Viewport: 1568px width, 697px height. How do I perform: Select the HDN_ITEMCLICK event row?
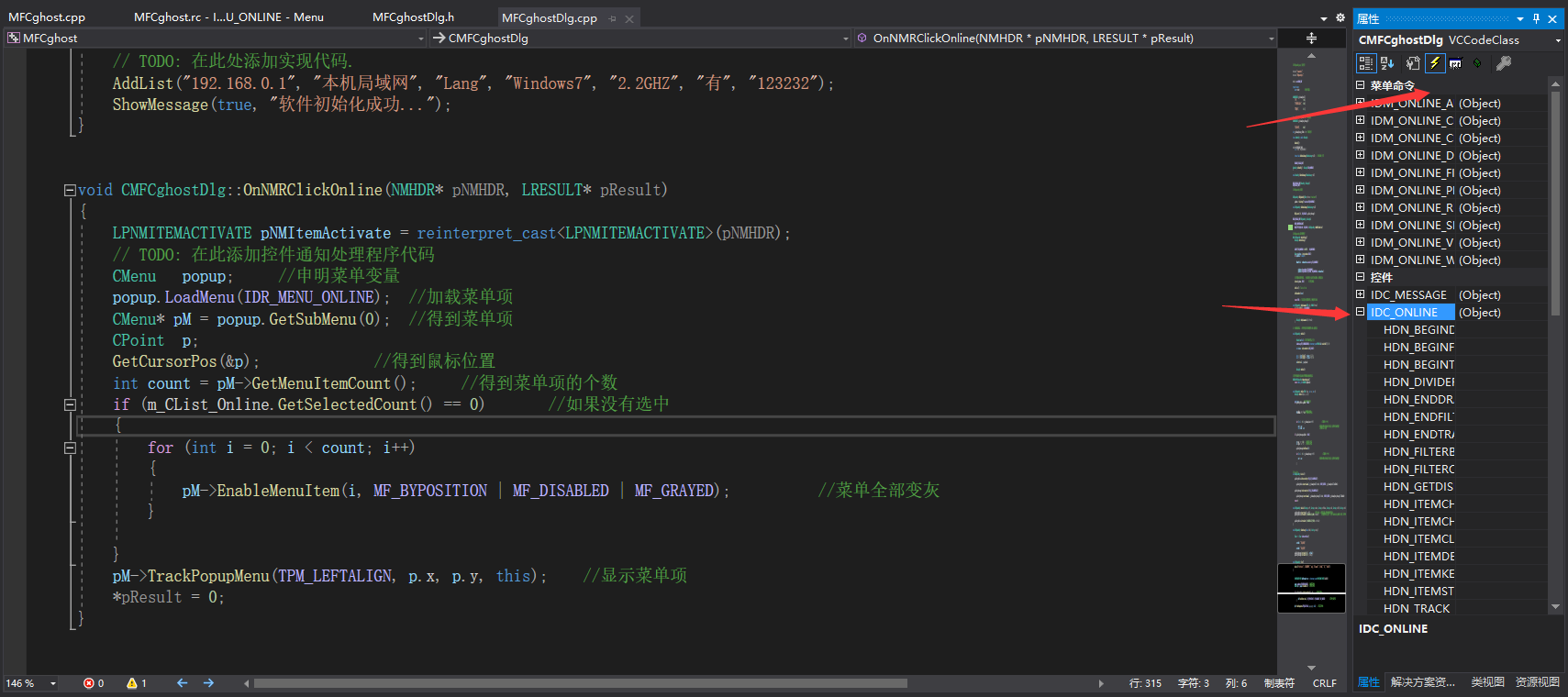(1418, 539)
